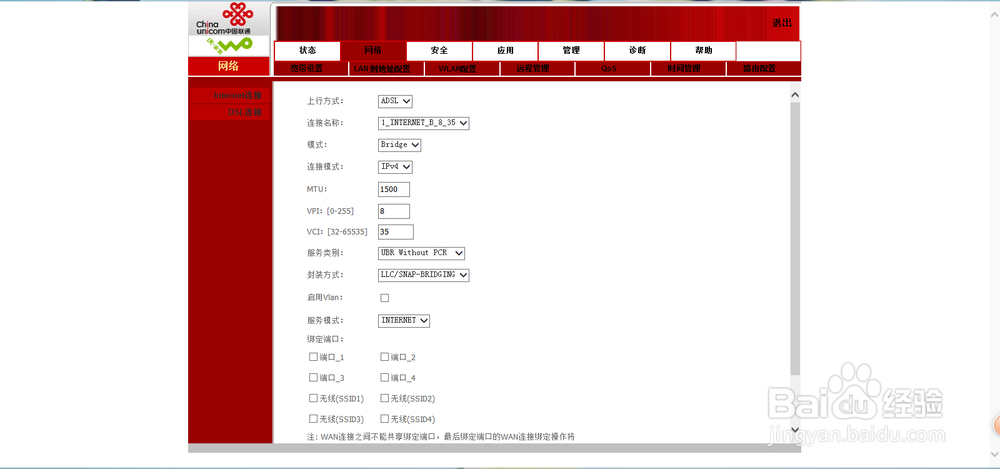This screenshot has height=469, width=1000.
Task: Open the 封装方式 LLC/SNAP-BRIDGING dropdown
Action: pyautogui.click(x=423, y=275)
